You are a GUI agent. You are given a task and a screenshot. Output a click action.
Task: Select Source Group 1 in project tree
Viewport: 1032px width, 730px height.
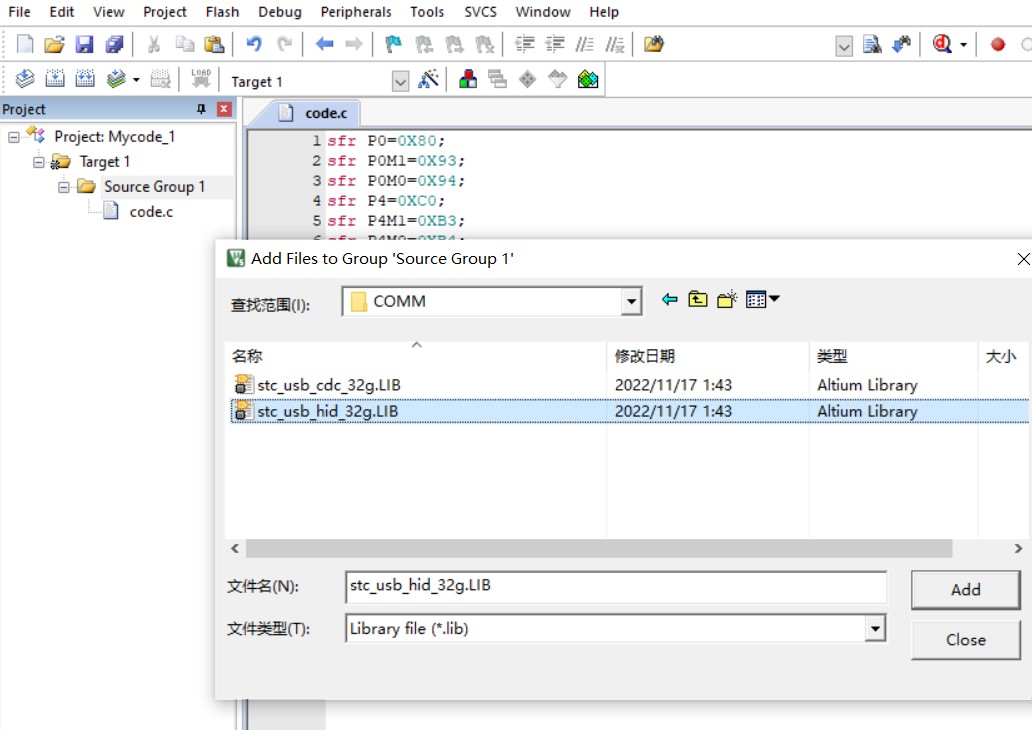pyautogui.click(x=154, y=187)
